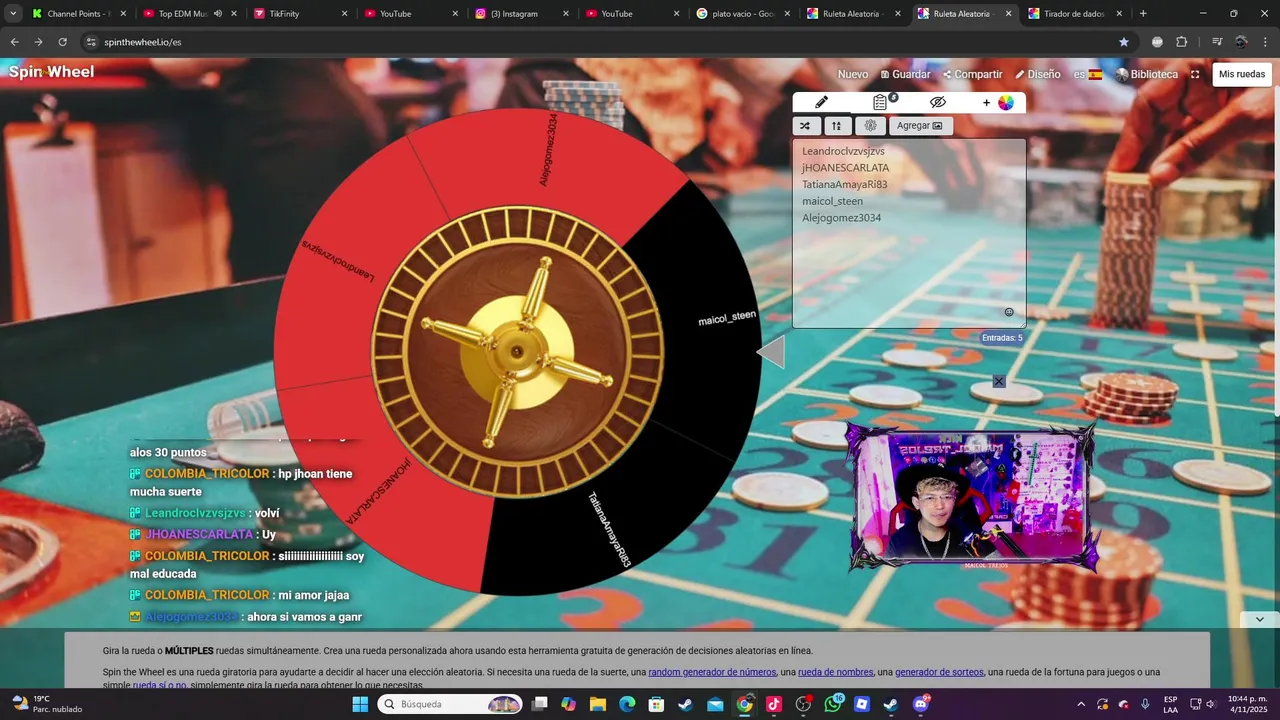Open TikTok from the taskbar
The image size is (1280, 720).
tap(774, 704)
